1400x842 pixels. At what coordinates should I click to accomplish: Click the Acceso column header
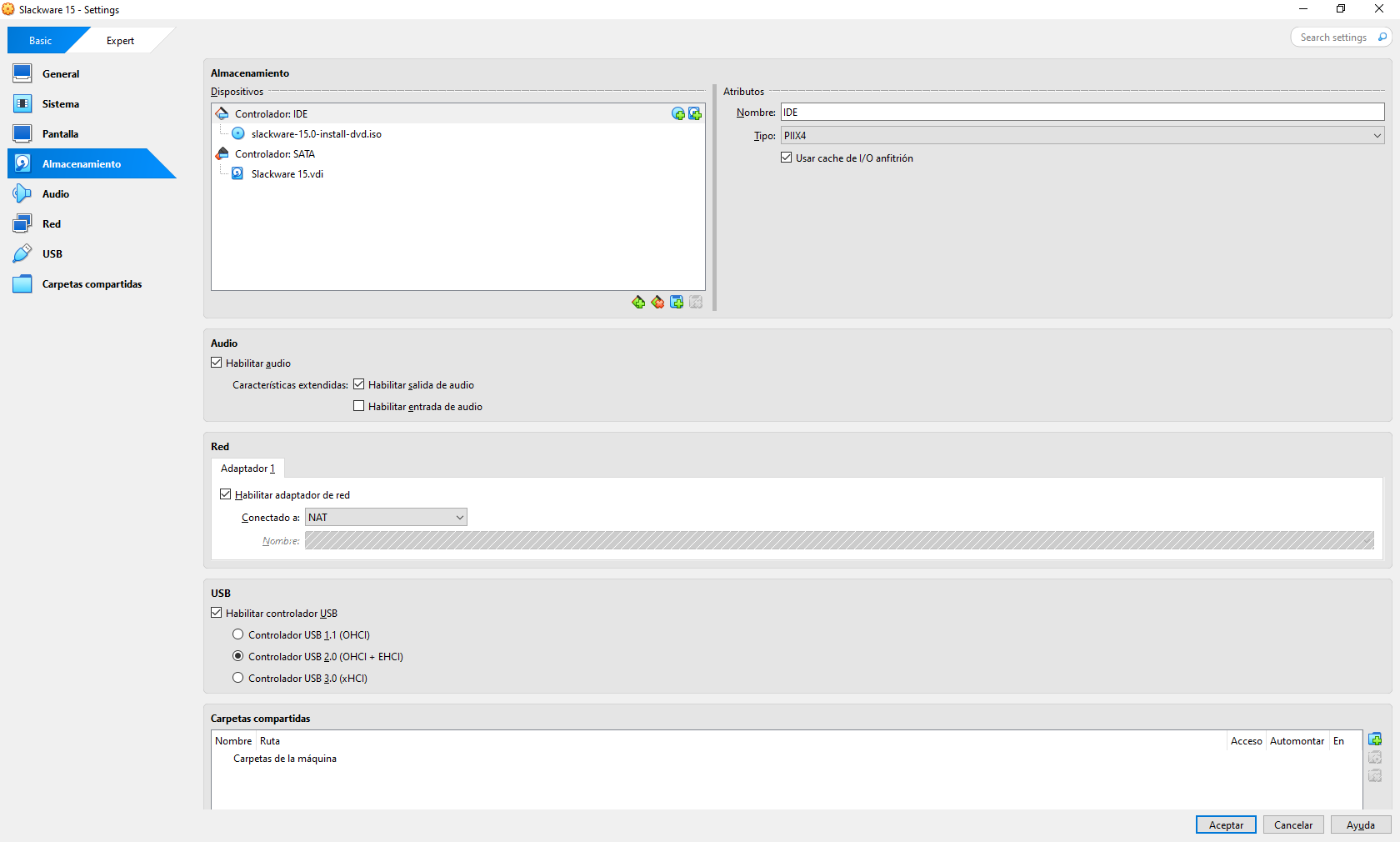point(1247,740)
